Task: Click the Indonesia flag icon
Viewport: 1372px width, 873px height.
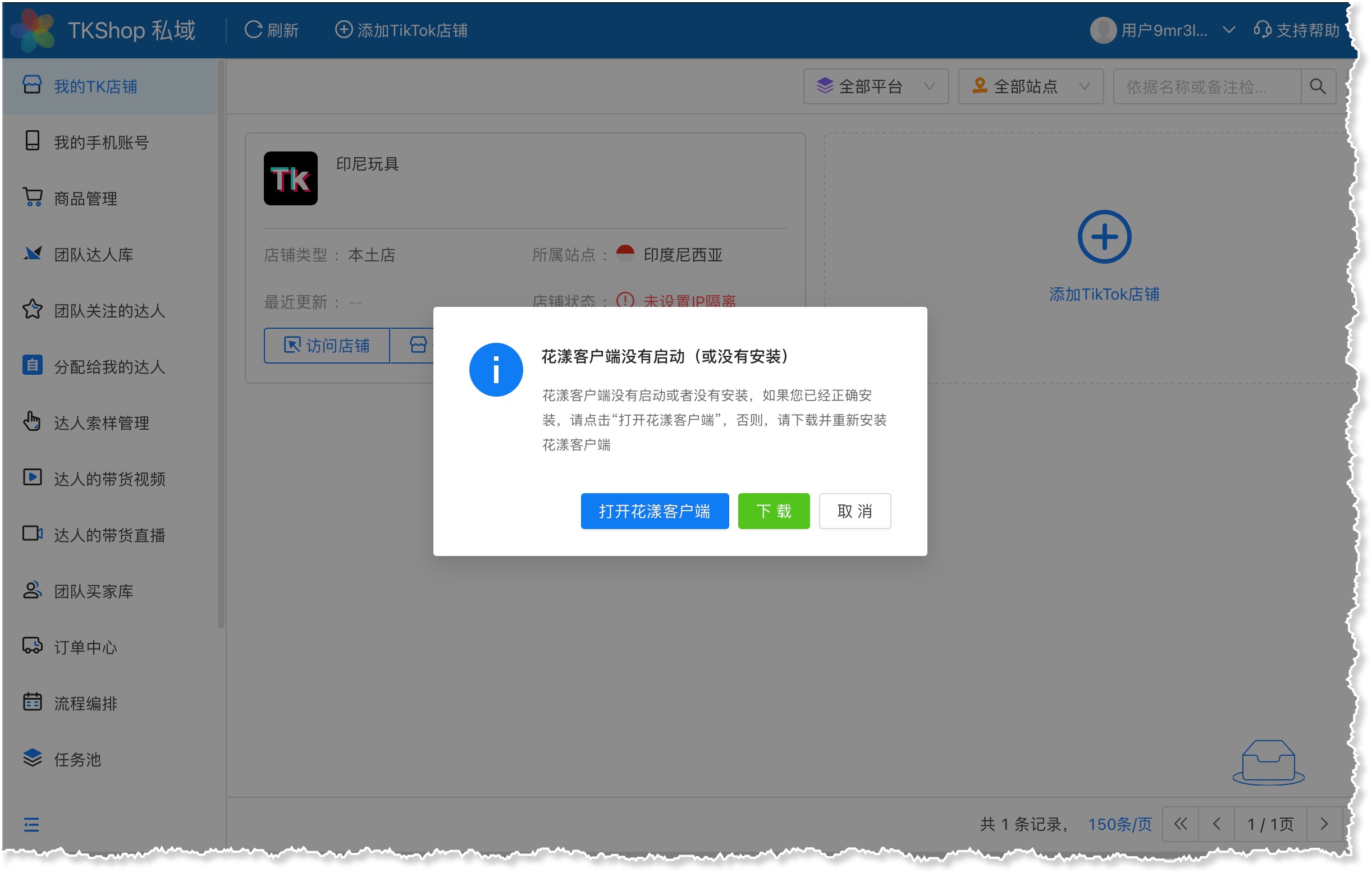Action: (x=625, y=254)
